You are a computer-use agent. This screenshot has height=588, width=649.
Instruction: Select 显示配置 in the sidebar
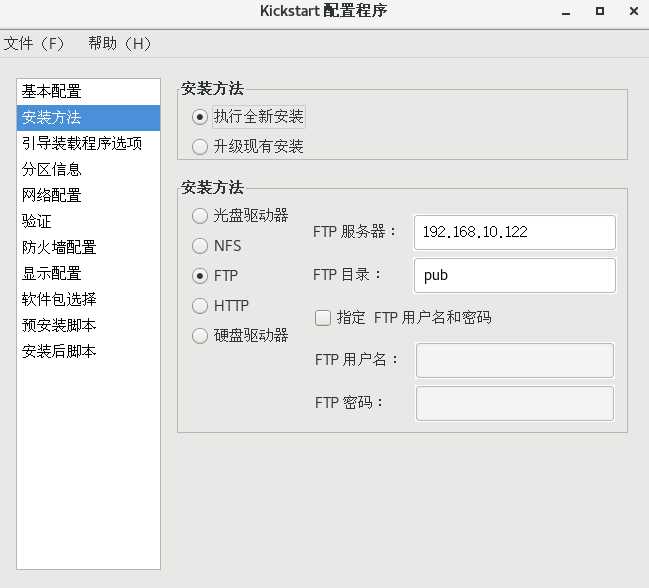pos(88,274)
